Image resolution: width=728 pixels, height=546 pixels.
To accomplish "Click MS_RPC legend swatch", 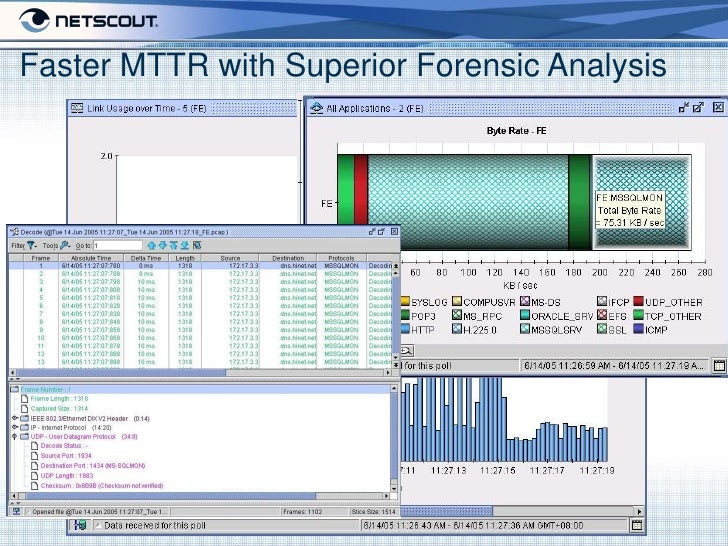I will (x=457, y=315).
